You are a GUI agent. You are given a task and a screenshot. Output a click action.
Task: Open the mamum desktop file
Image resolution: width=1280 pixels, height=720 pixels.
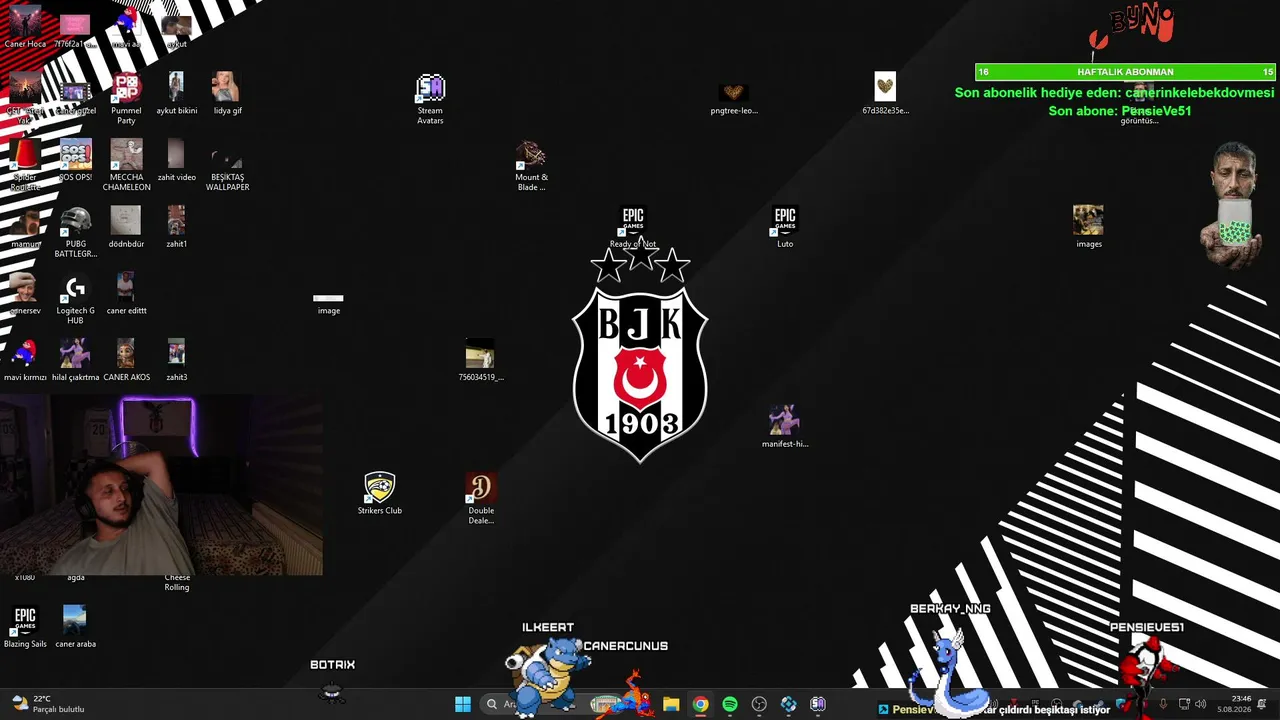(25, 228)
